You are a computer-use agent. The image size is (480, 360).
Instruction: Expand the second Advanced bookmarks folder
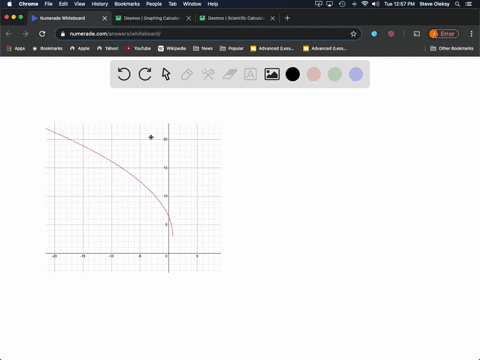pos(325,48)
